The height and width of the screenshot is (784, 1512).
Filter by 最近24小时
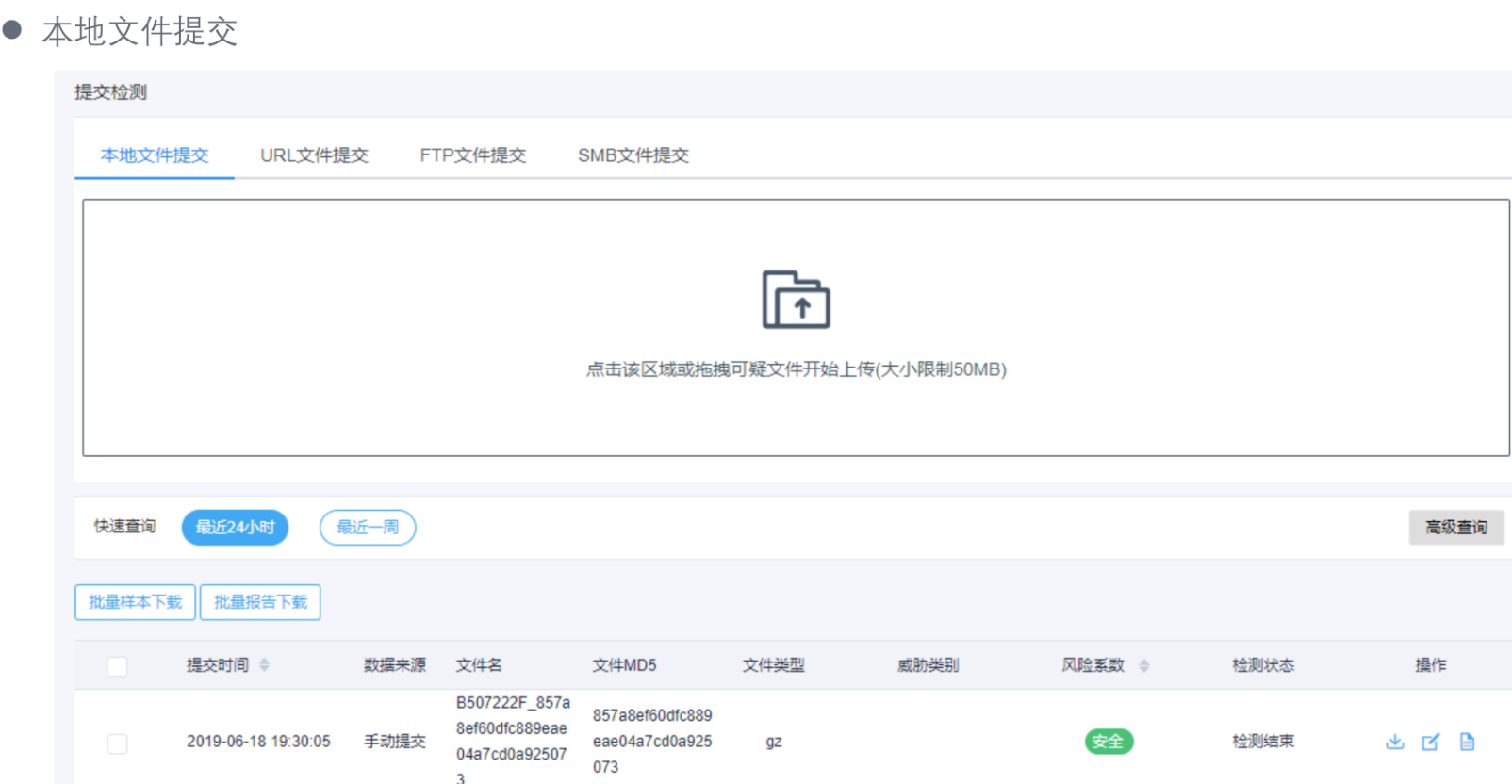pos(235,528)
